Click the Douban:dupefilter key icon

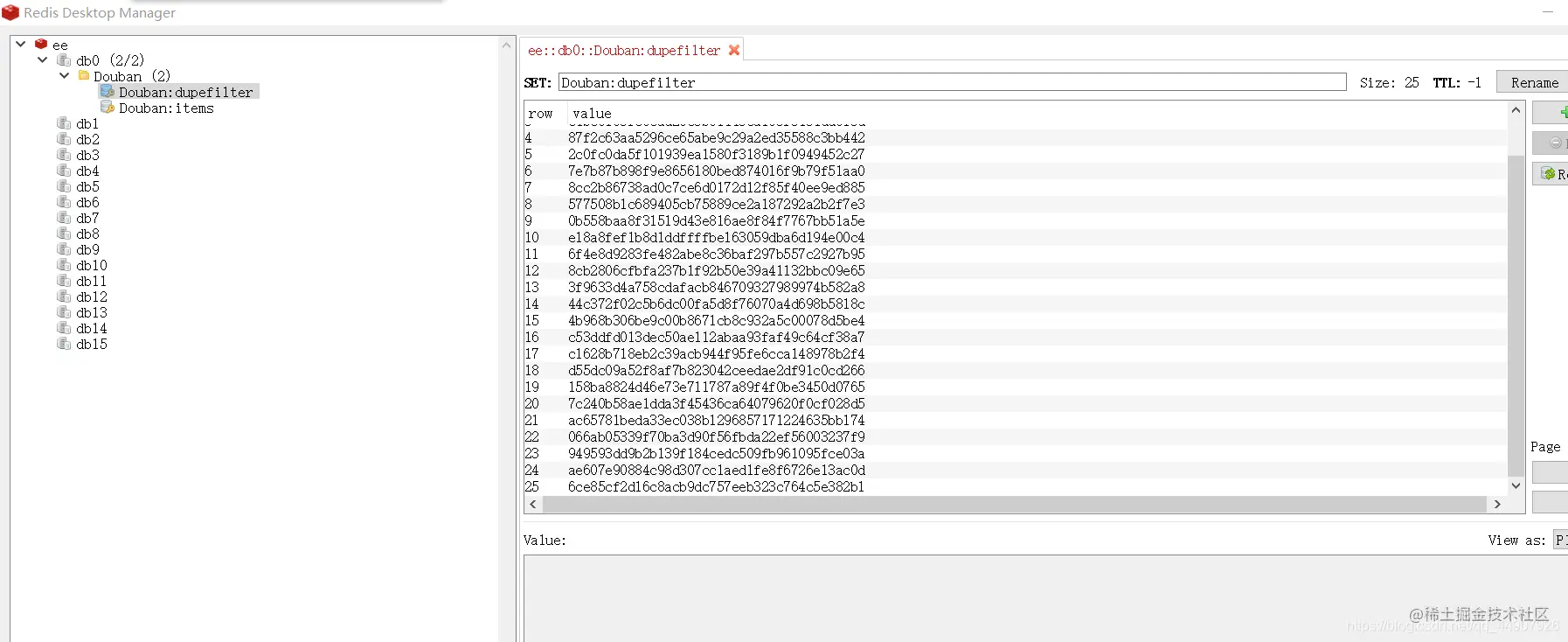(x=108, y=91)
